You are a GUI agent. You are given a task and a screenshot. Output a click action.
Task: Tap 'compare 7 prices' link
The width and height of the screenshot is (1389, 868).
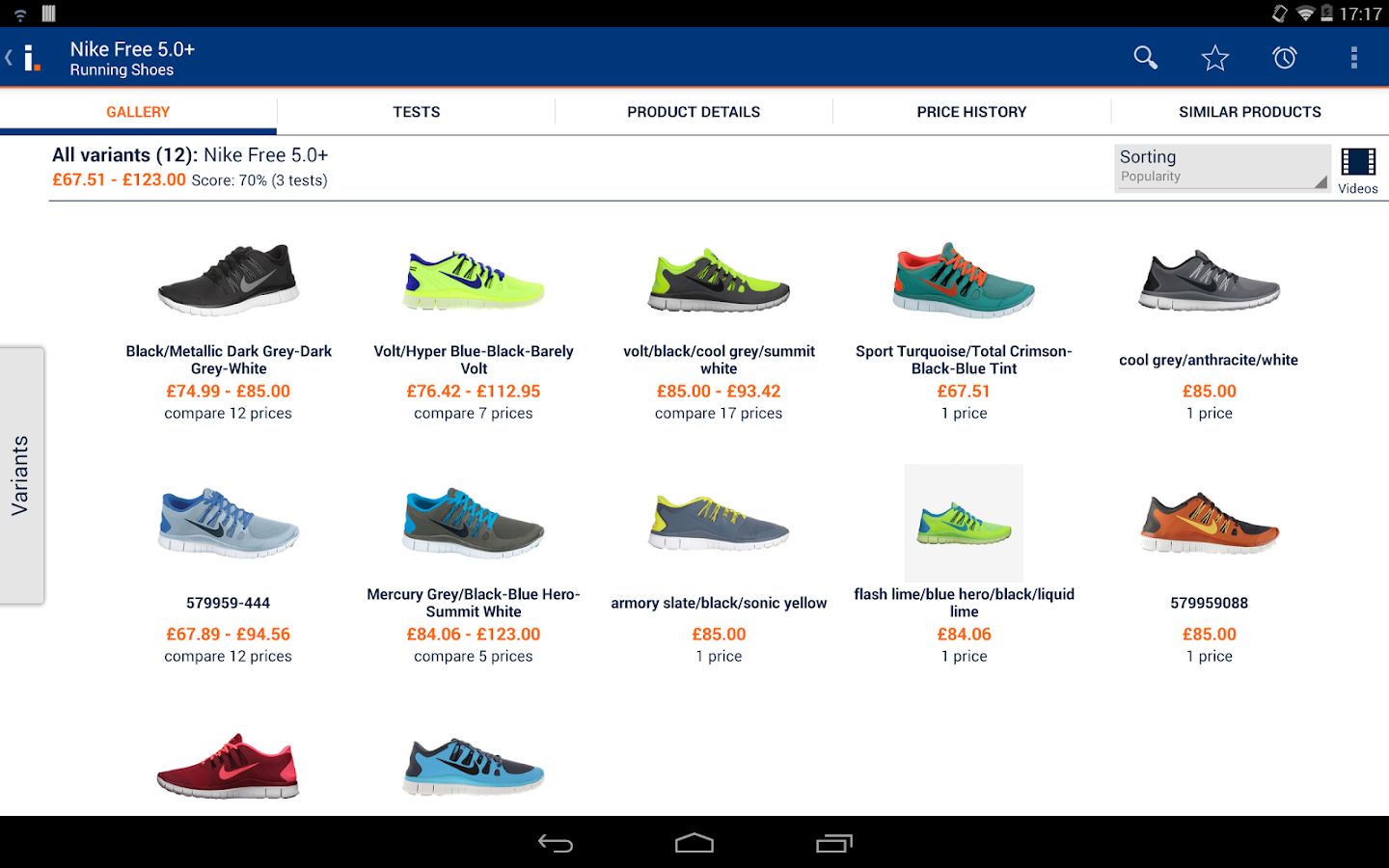pos(474,413)
